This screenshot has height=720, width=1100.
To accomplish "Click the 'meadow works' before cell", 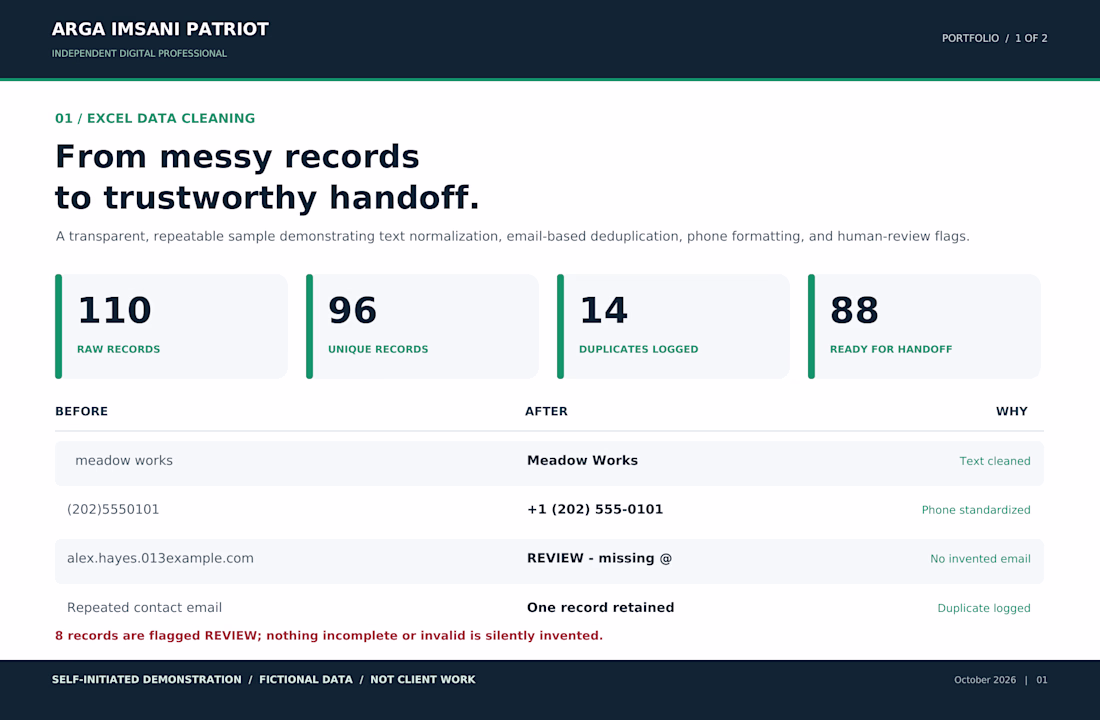I will click(124, 460).
